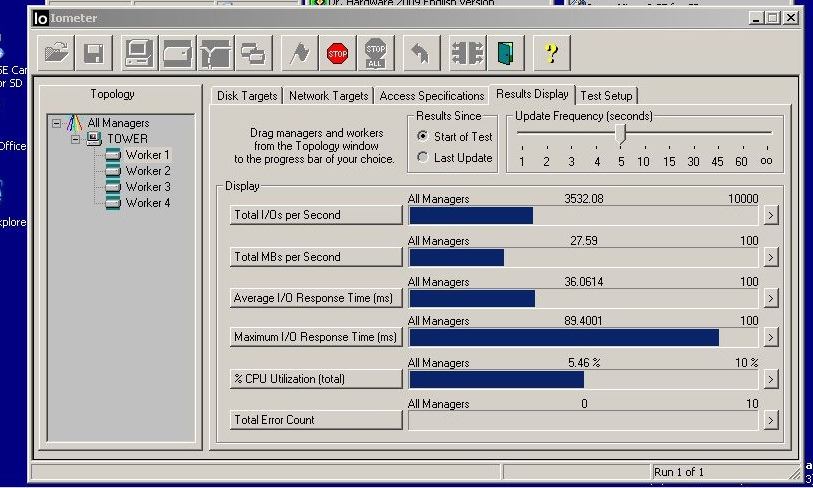Screen dimensions: 813x488
Task: Duplicate the selected worker
Action: coord(254,53)
